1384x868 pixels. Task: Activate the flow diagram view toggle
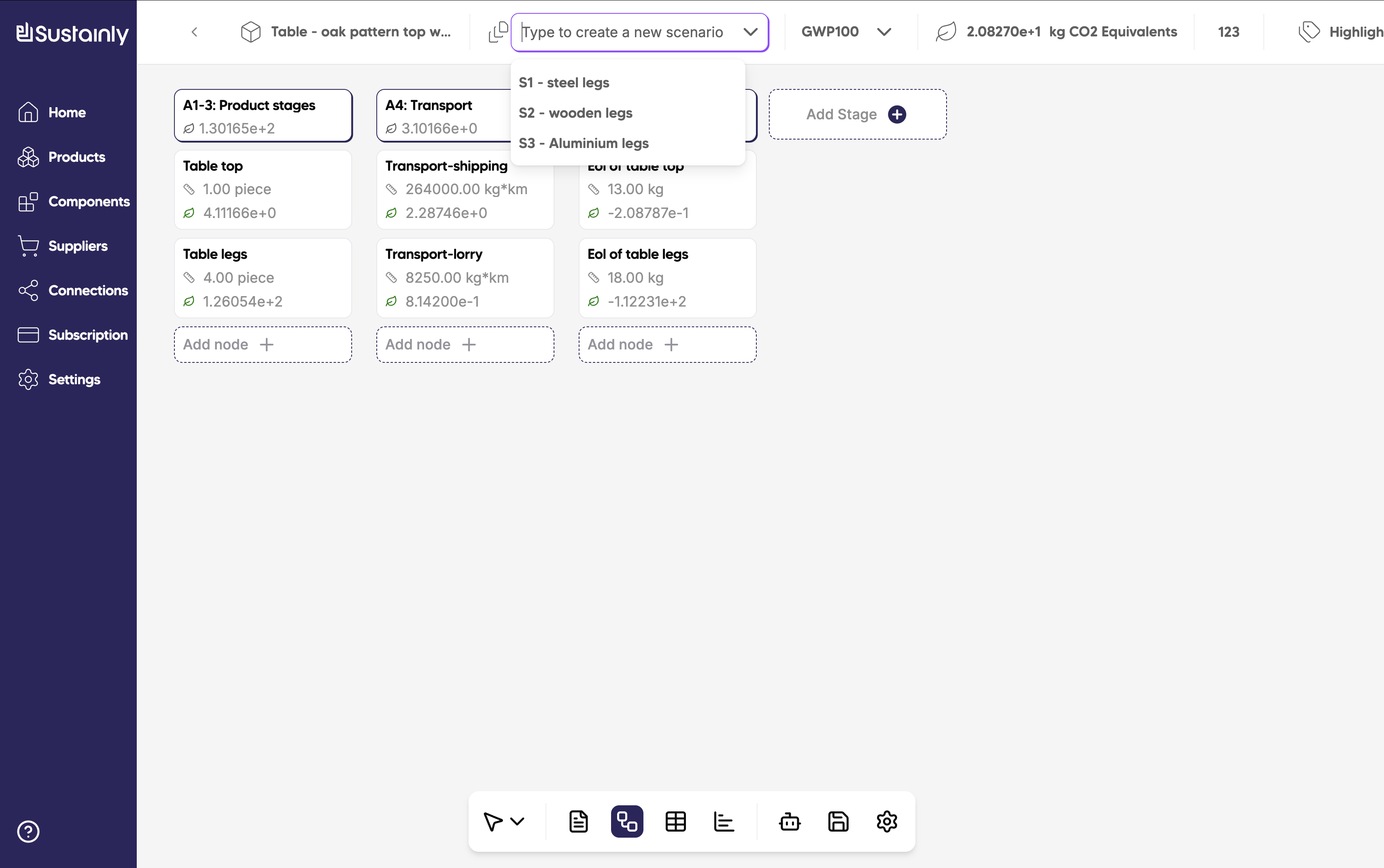[x=626, y=821]
